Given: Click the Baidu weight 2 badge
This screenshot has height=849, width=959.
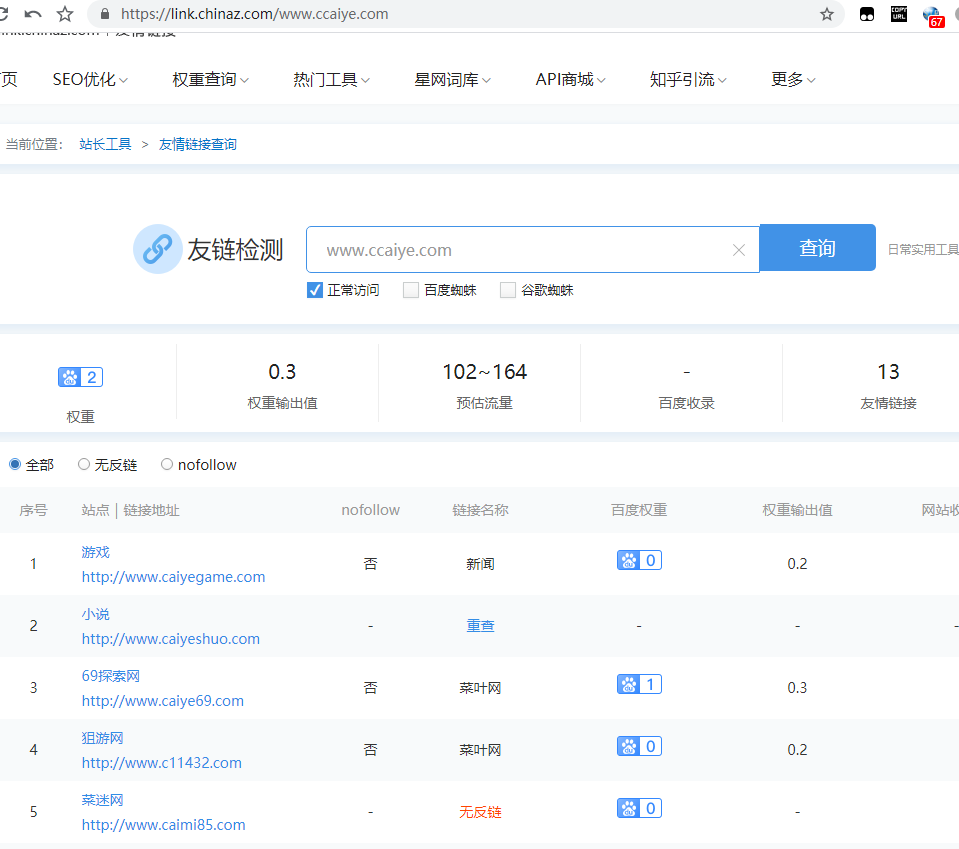Looking at the screenshot, I should click(81, 377).
